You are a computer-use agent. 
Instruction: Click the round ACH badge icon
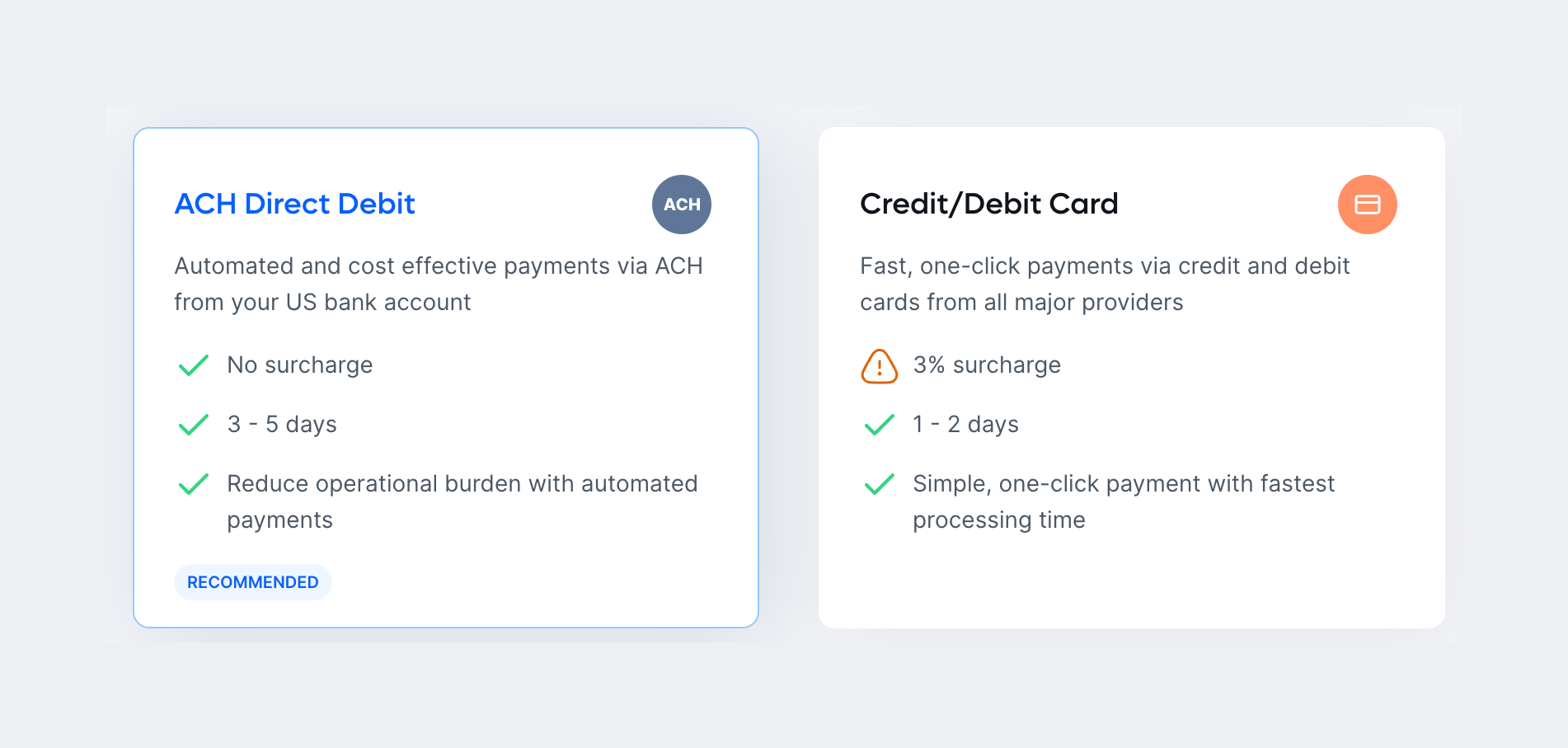click(x=681, y=205)
